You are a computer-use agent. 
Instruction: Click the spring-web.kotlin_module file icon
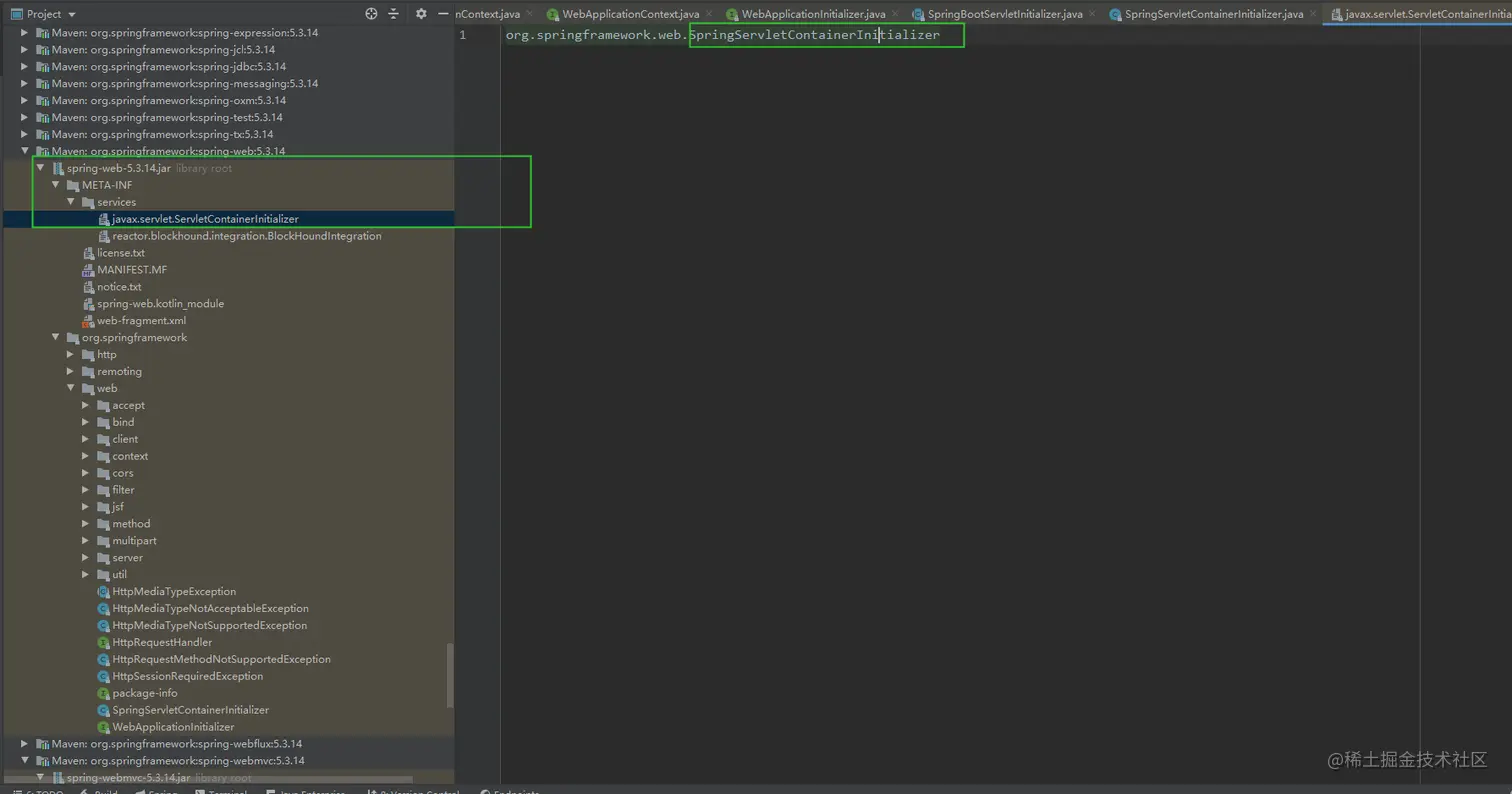89,304
